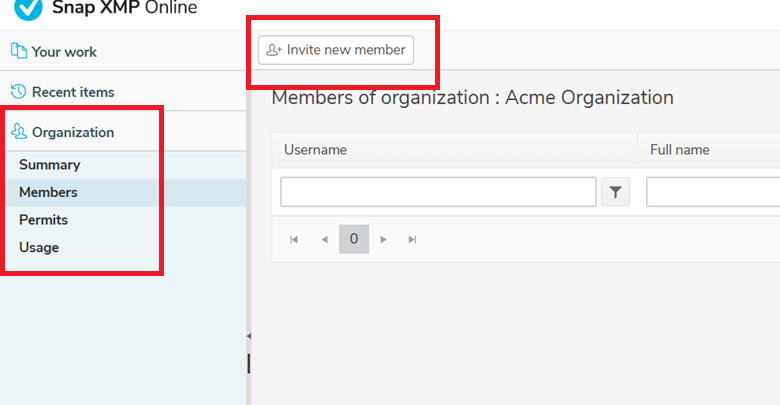Image resolution: width=780 pixels, height=405 pixels.
Task: Select Summary under Organization
Action: click(x=50, y=165)
